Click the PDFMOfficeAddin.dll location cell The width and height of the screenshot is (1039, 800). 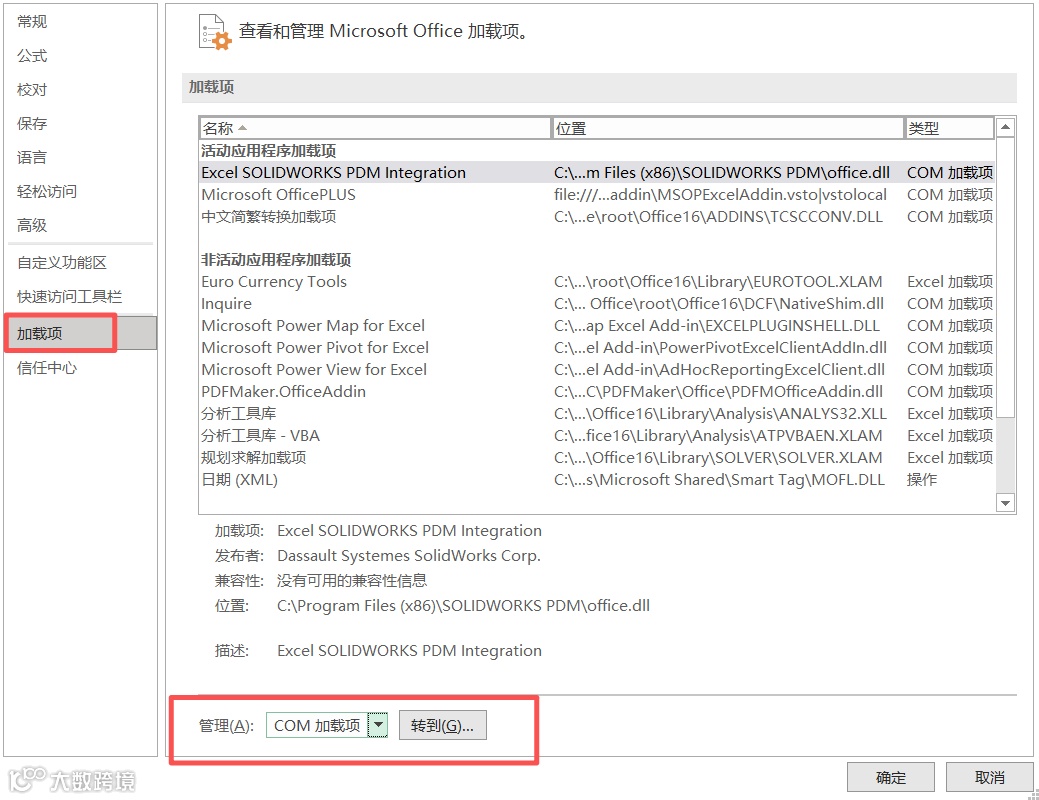tap(718, 391)
